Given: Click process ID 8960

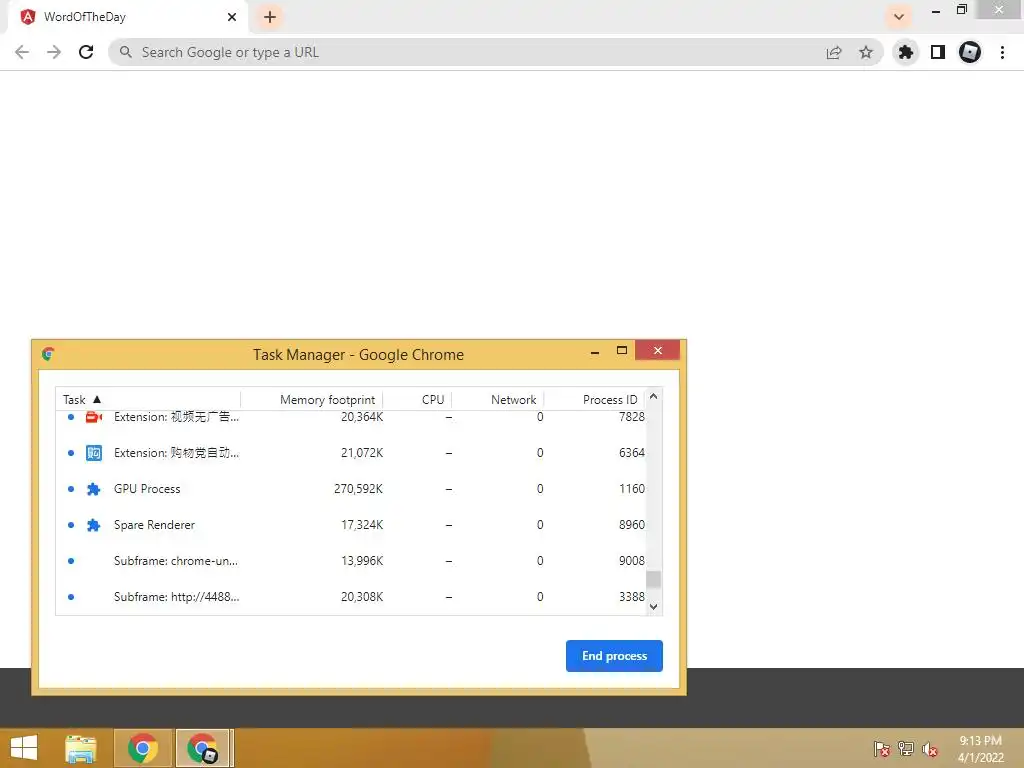Looking at the screenshot, I should coord(632,525).
